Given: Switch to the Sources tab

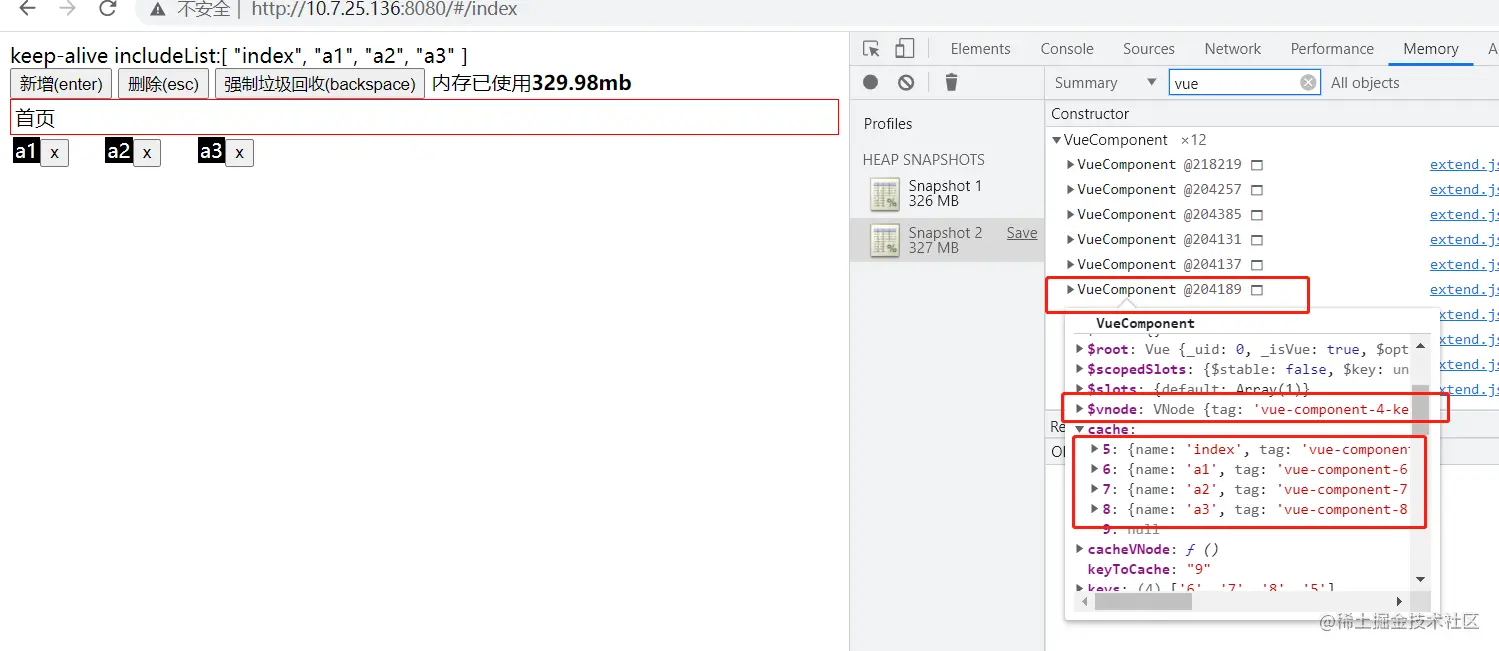Looking at the screenshot, I should pyautogui.click(x=1148, y=49).
